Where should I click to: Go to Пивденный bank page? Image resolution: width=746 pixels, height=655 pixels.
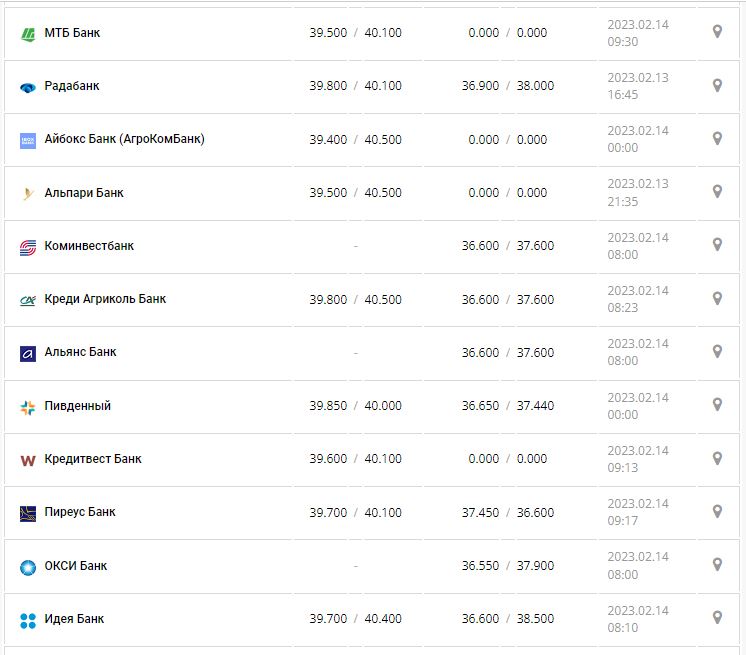78,406
